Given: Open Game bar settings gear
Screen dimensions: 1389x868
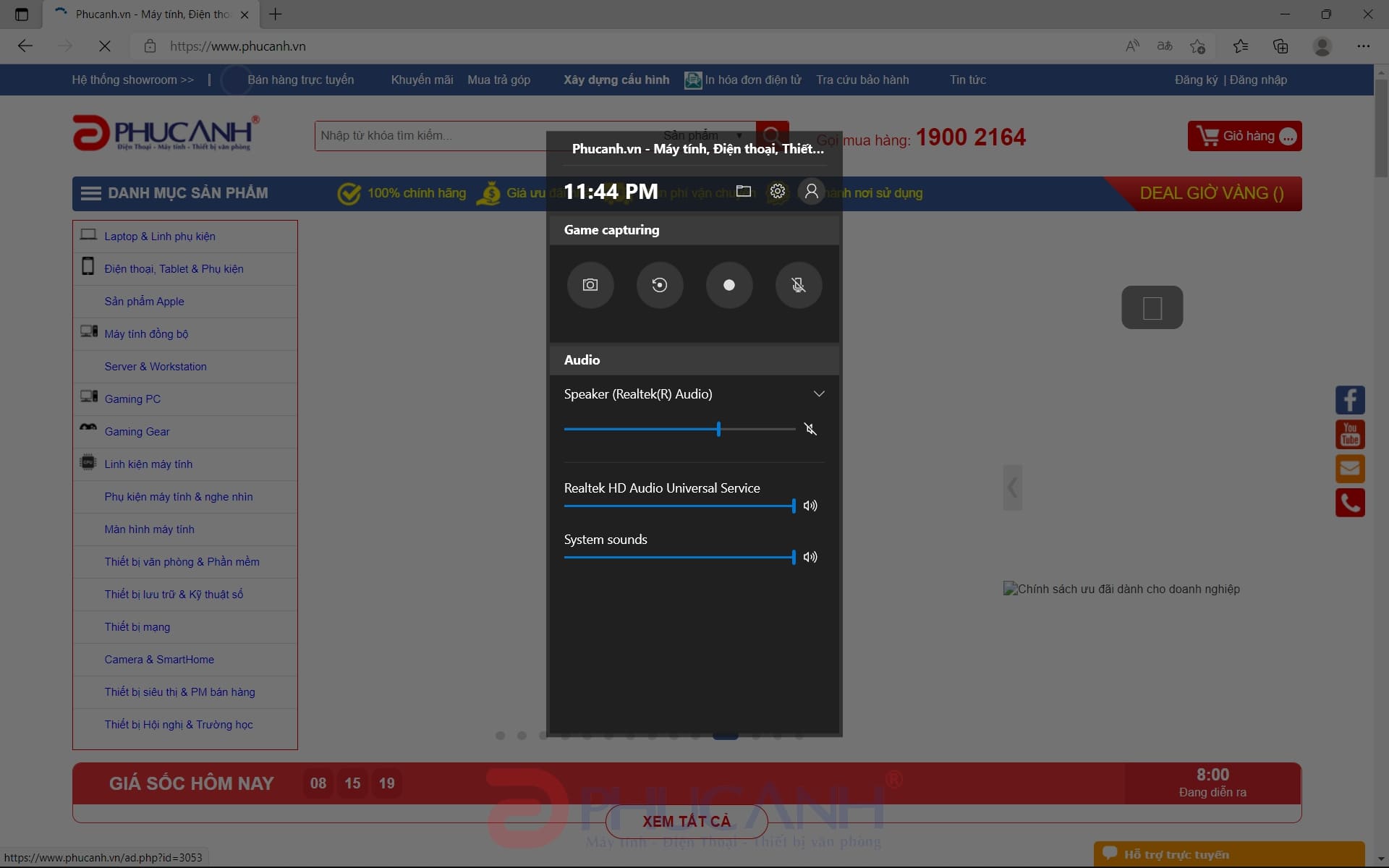Looking at the screenshot, I should click(778, 191).
